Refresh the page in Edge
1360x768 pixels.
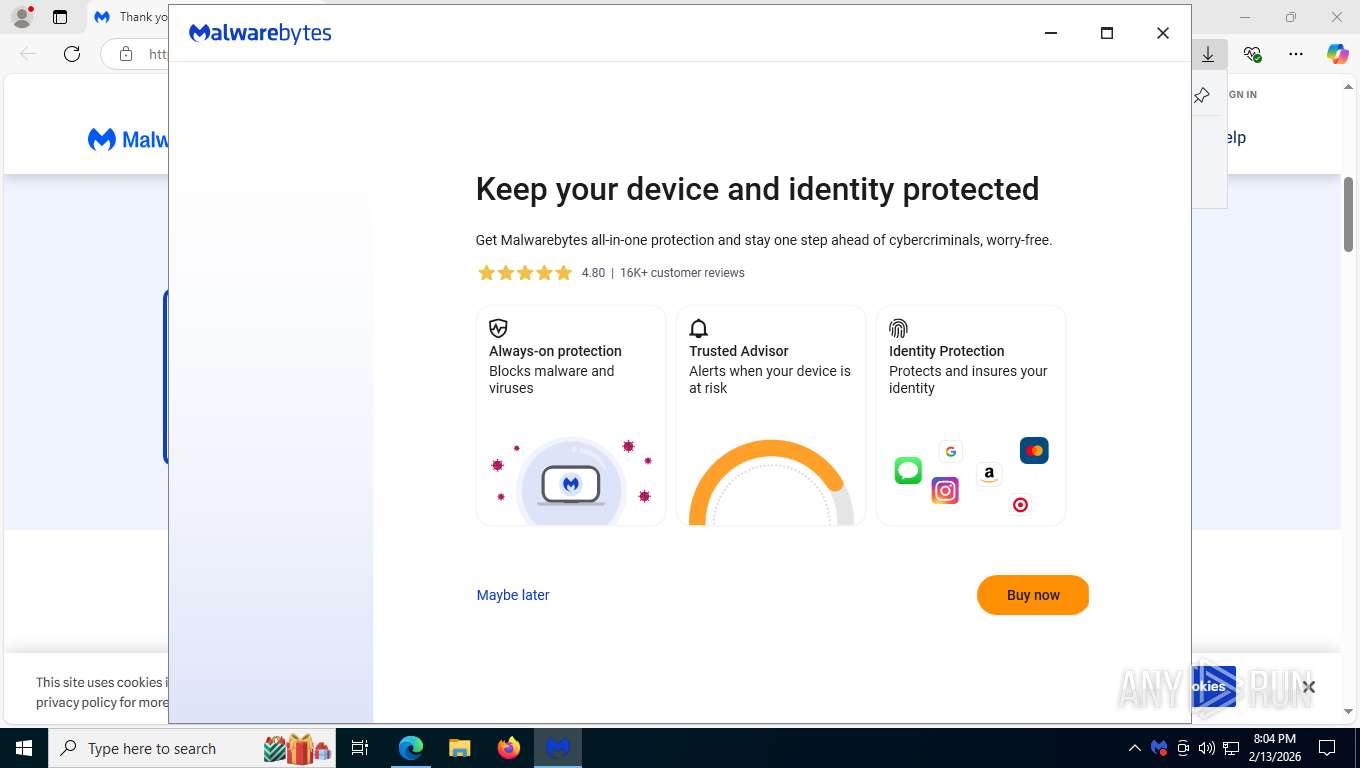pos(72,54)
